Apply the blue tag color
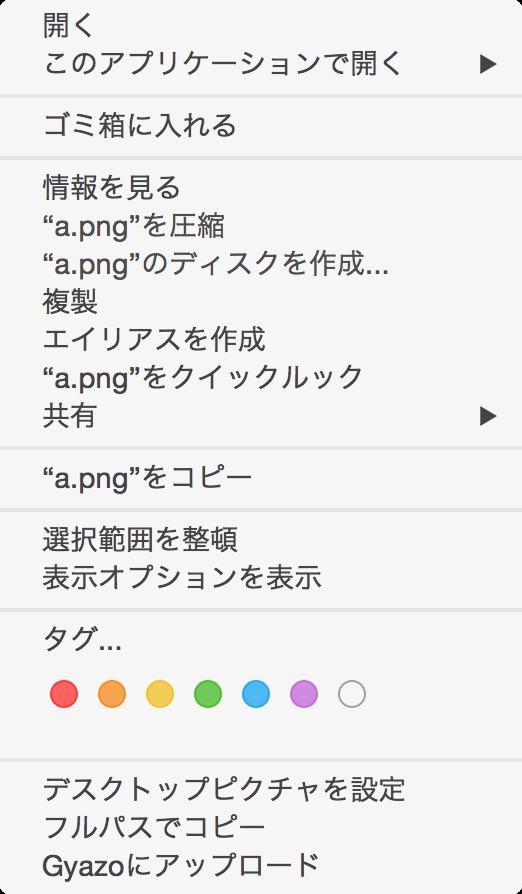 [256, 694]
